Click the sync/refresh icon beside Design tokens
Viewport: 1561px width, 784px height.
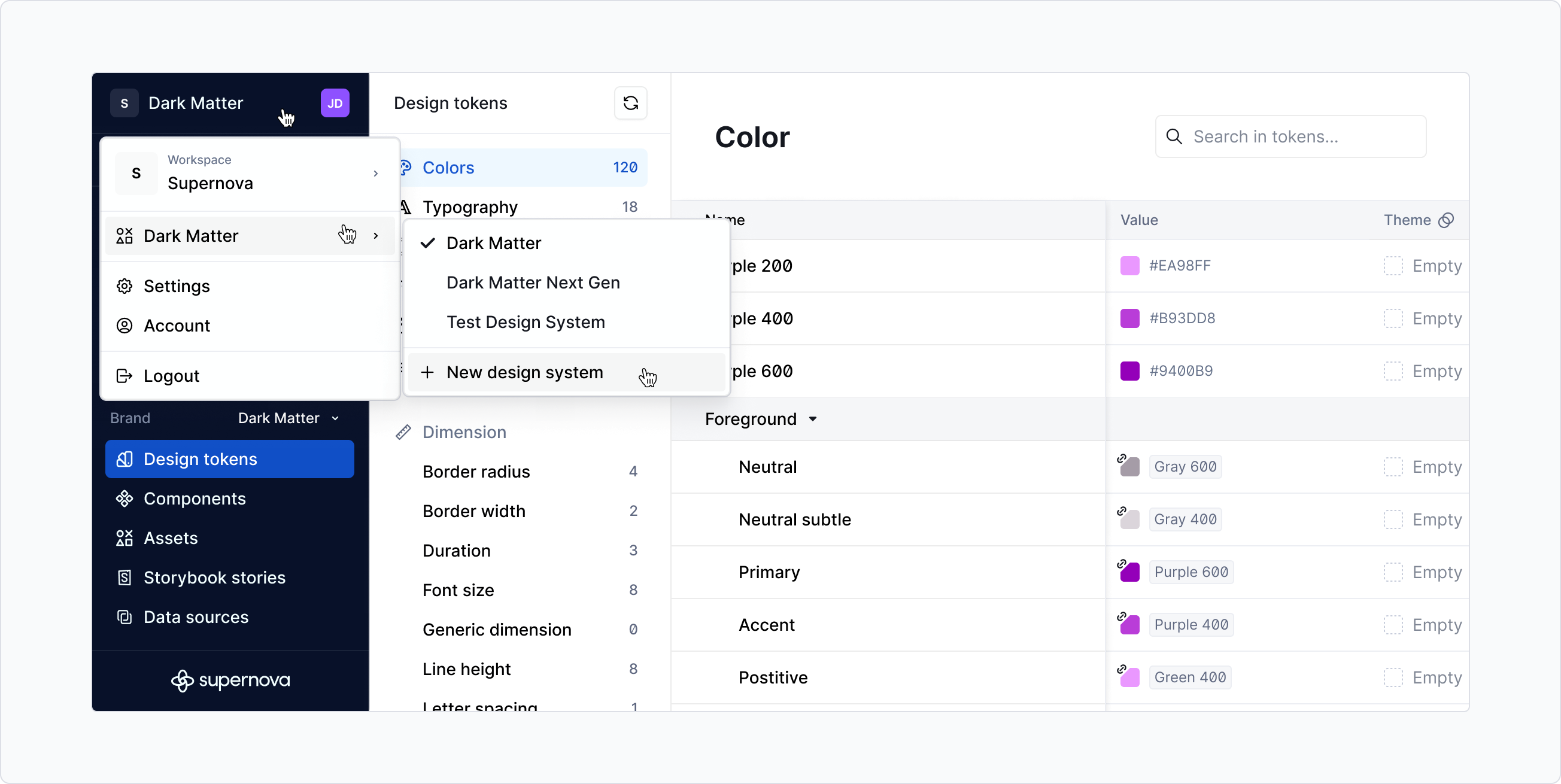point(631,103)
